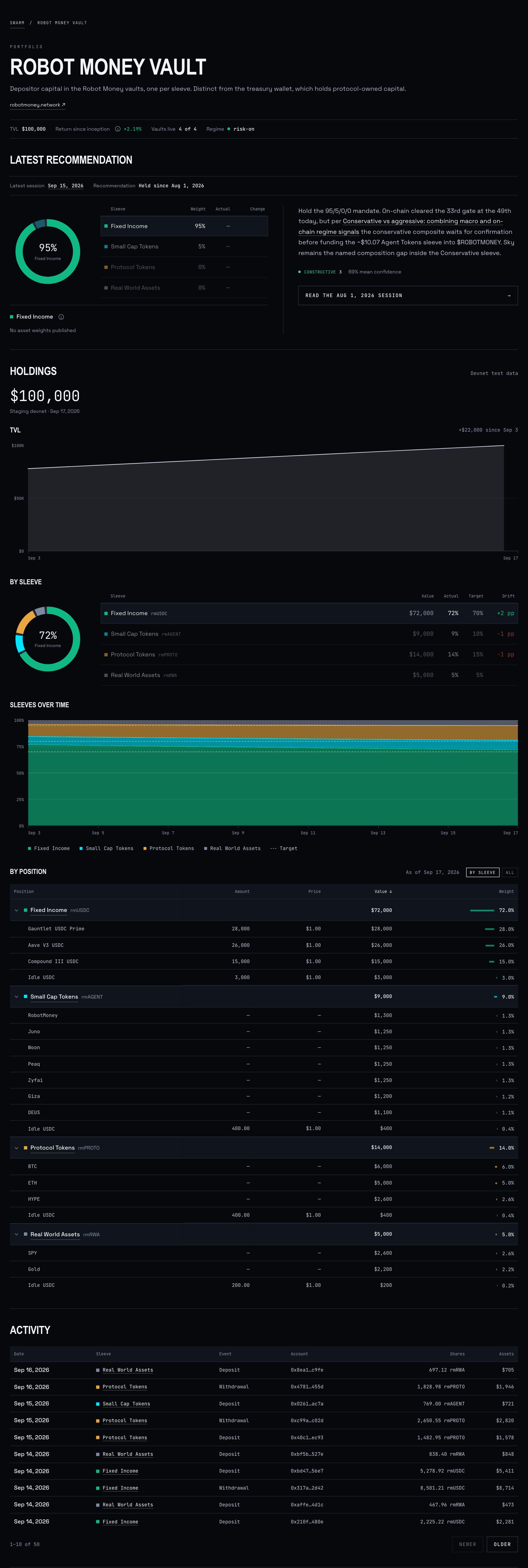Open Protocol Tokens link in the $2,820 withdrawal row
The width and height of the screenshot is (528, 1568).
(x=125, y=1421)
